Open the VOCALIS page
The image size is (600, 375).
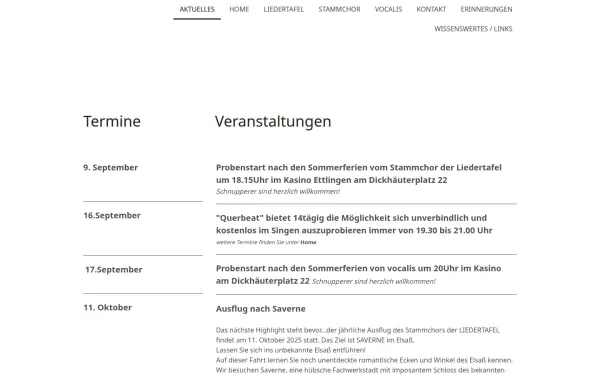tap(388, 9)
